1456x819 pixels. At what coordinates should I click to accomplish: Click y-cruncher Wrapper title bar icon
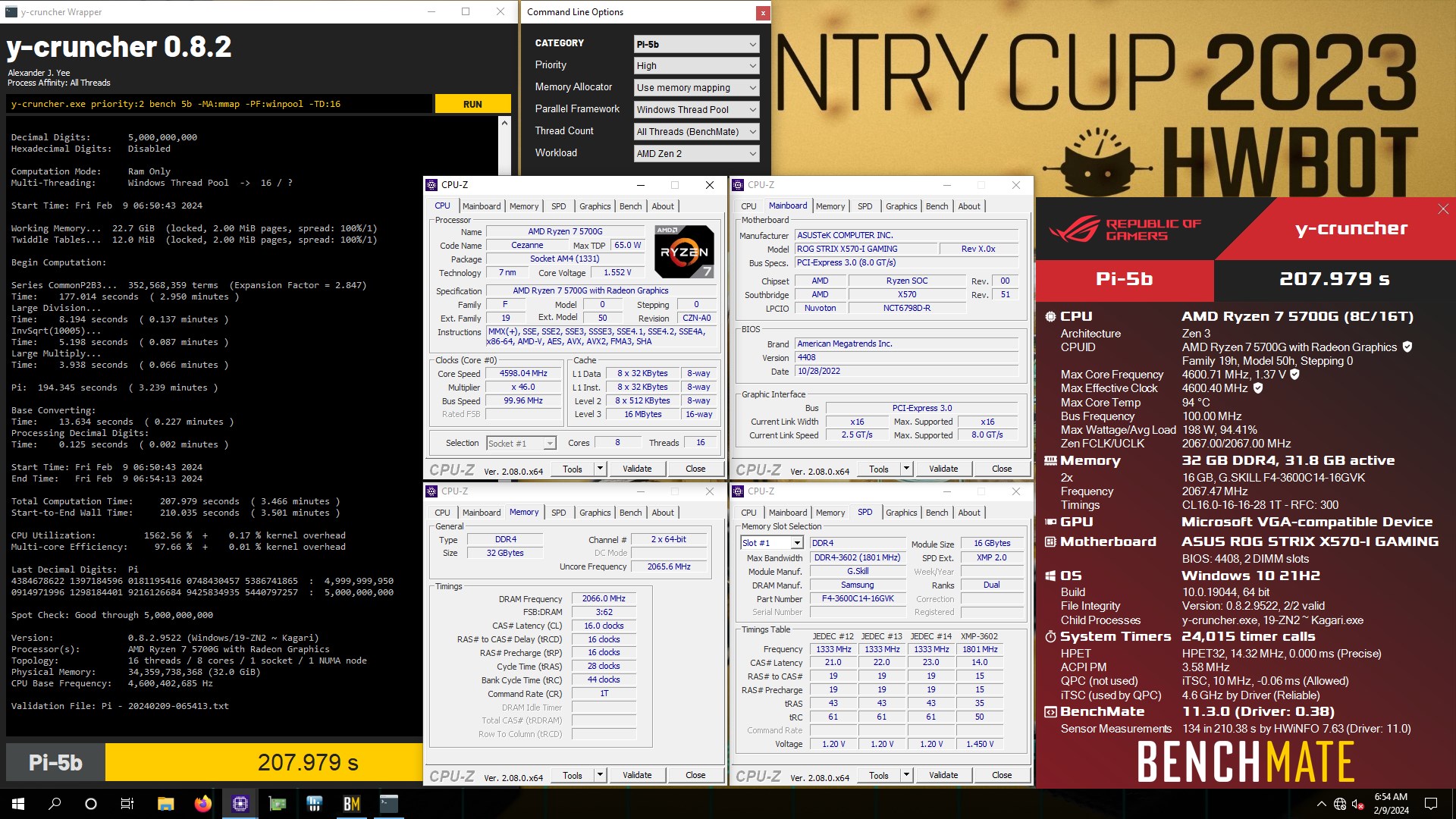11,11
